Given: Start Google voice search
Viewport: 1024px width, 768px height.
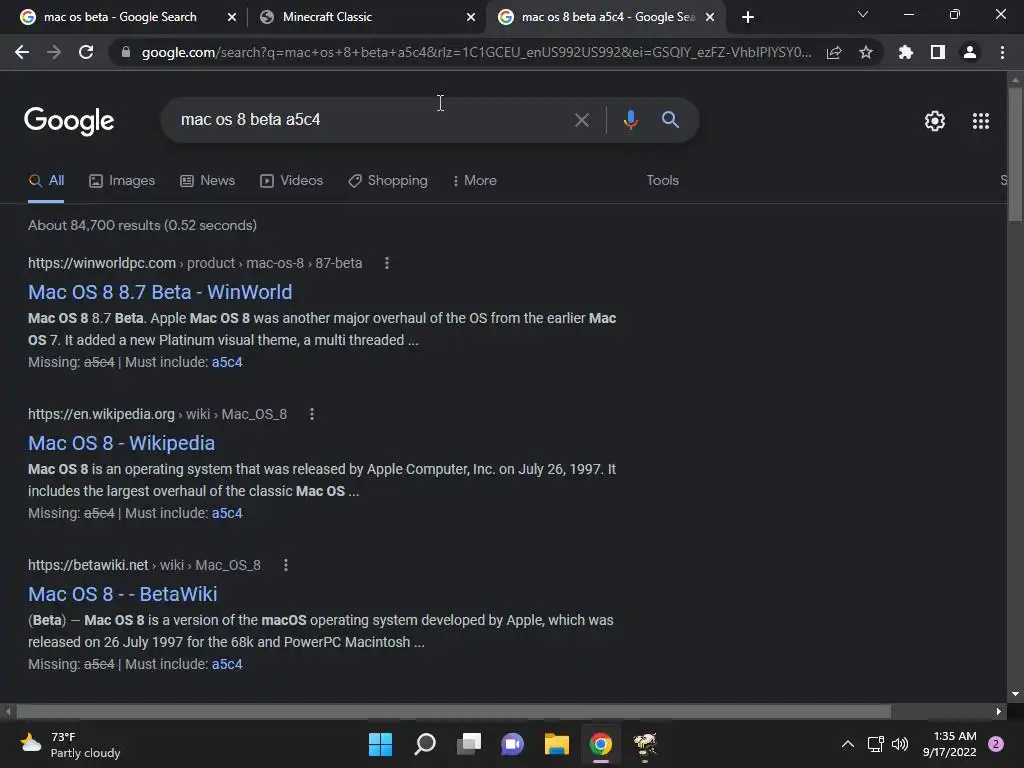Looking at the screenshot, I should [631, 120].
